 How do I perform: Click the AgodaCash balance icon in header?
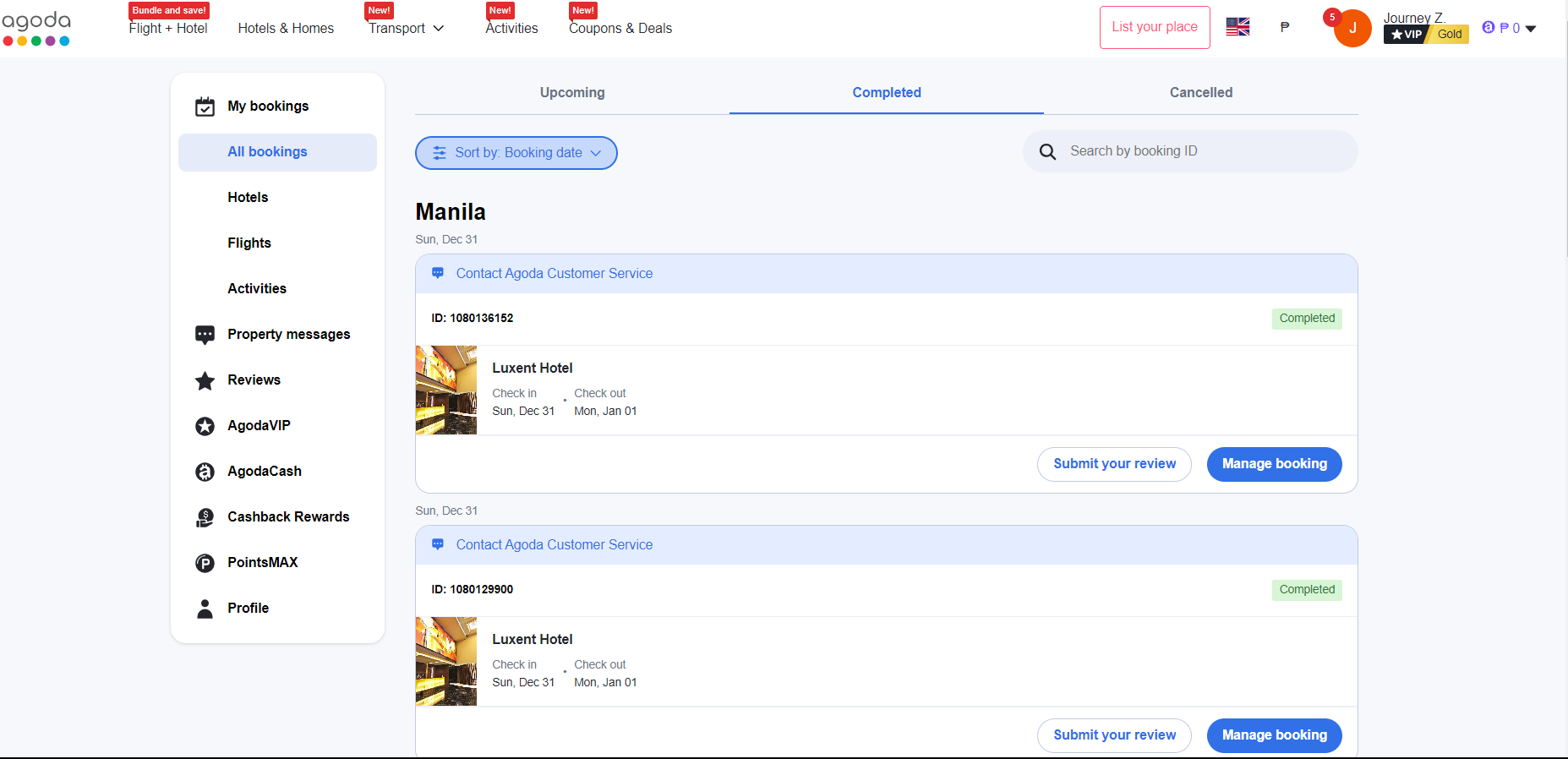point(1489,28)
